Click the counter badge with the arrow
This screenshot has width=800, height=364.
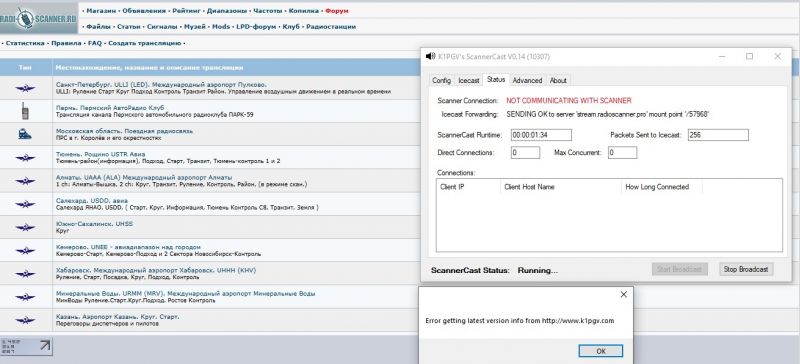26,346
